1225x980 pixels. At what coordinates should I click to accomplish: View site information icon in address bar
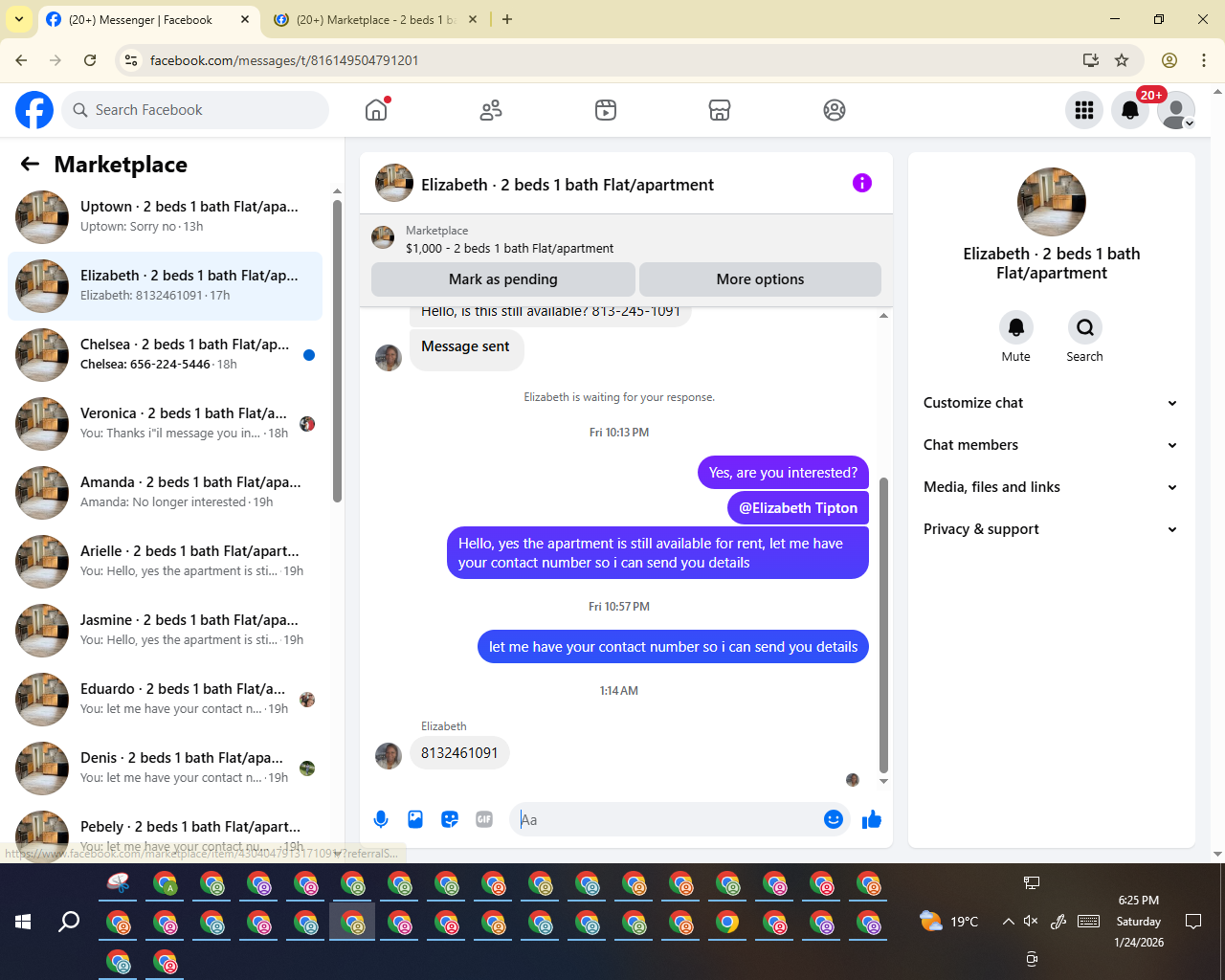click(132, 60)
